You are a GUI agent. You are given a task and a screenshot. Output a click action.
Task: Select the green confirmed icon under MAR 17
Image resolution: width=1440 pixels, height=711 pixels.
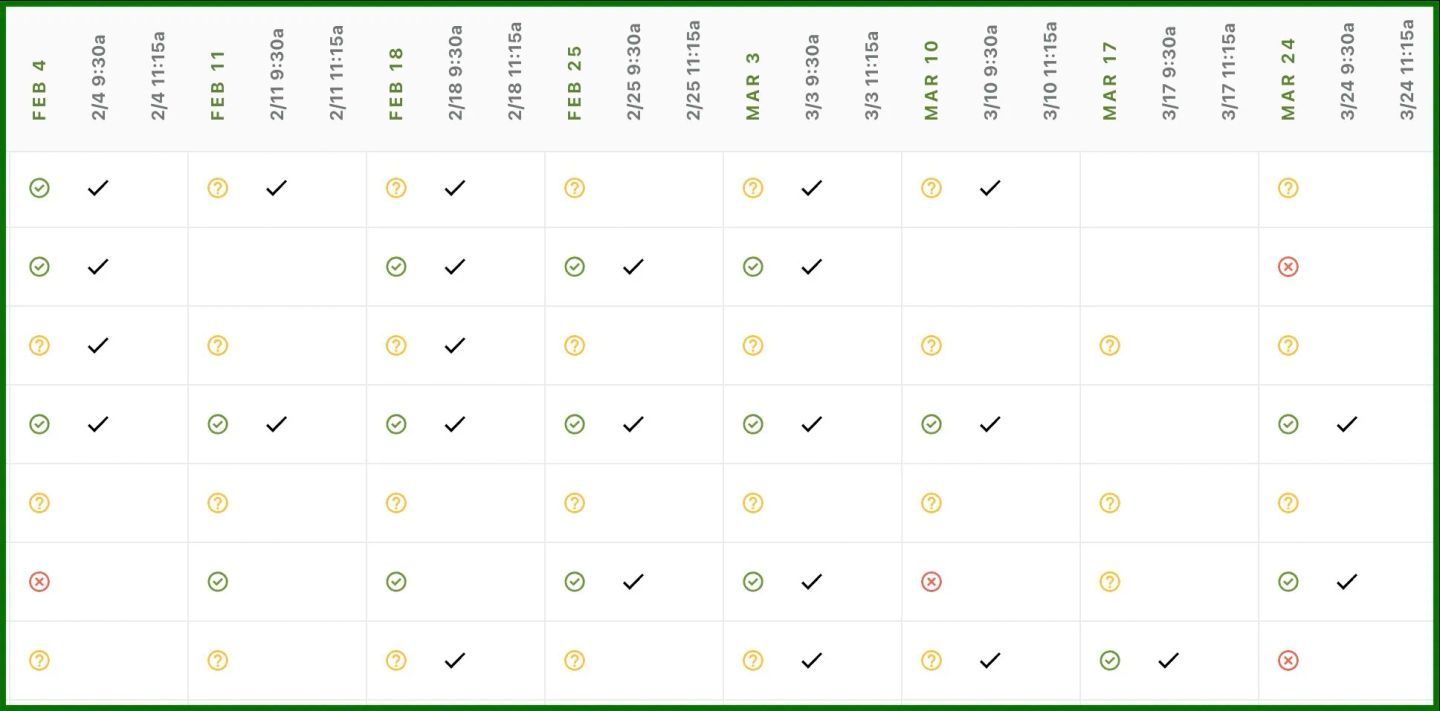(x=1109, y=660)
